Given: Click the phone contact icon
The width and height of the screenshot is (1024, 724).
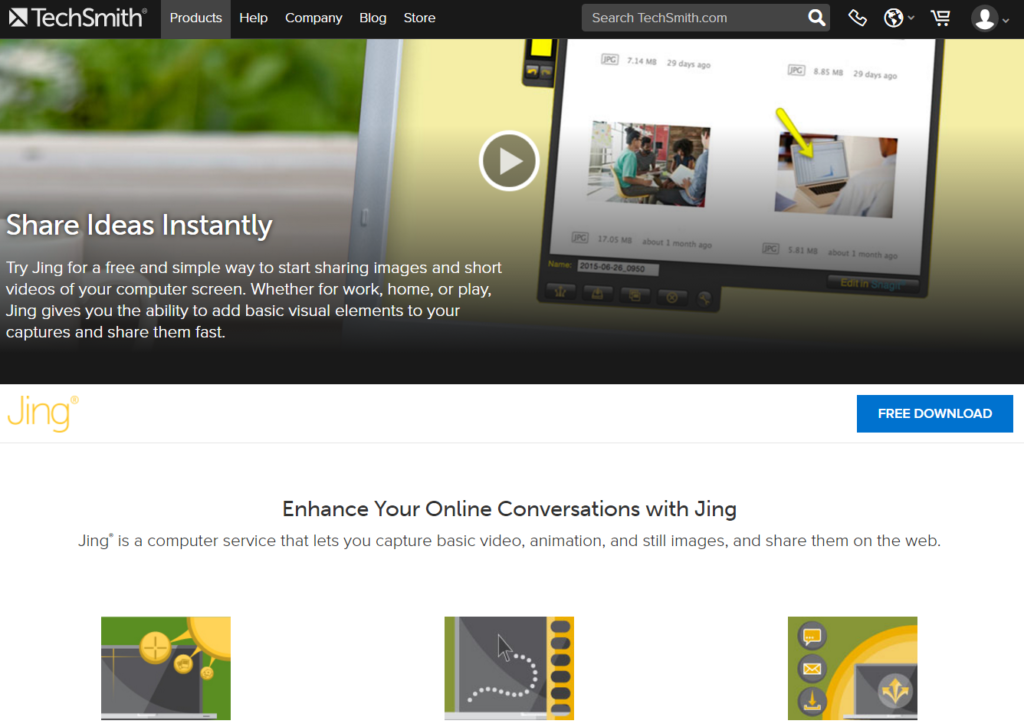Looking at the screenshot, I should [x=857, y=18].
